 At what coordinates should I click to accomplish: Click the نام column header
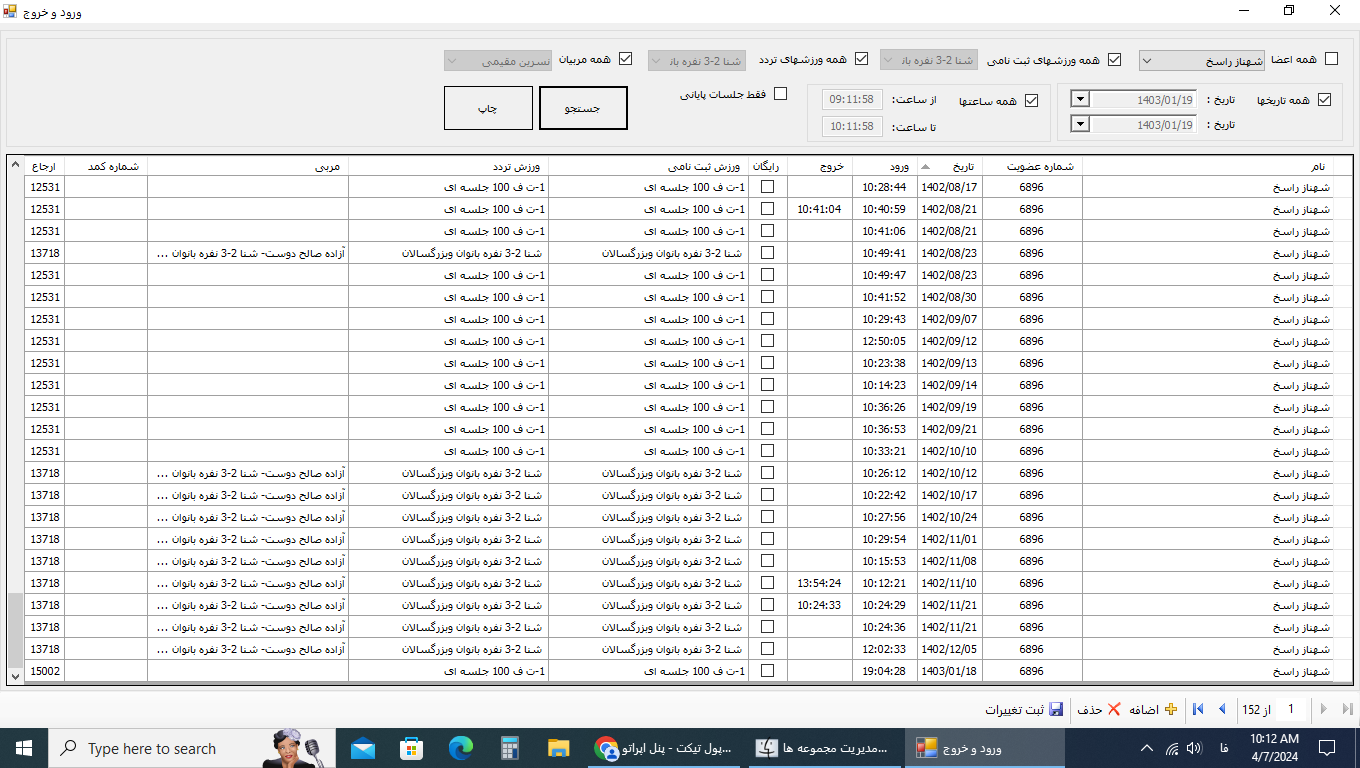click(x=1208, y=166)
